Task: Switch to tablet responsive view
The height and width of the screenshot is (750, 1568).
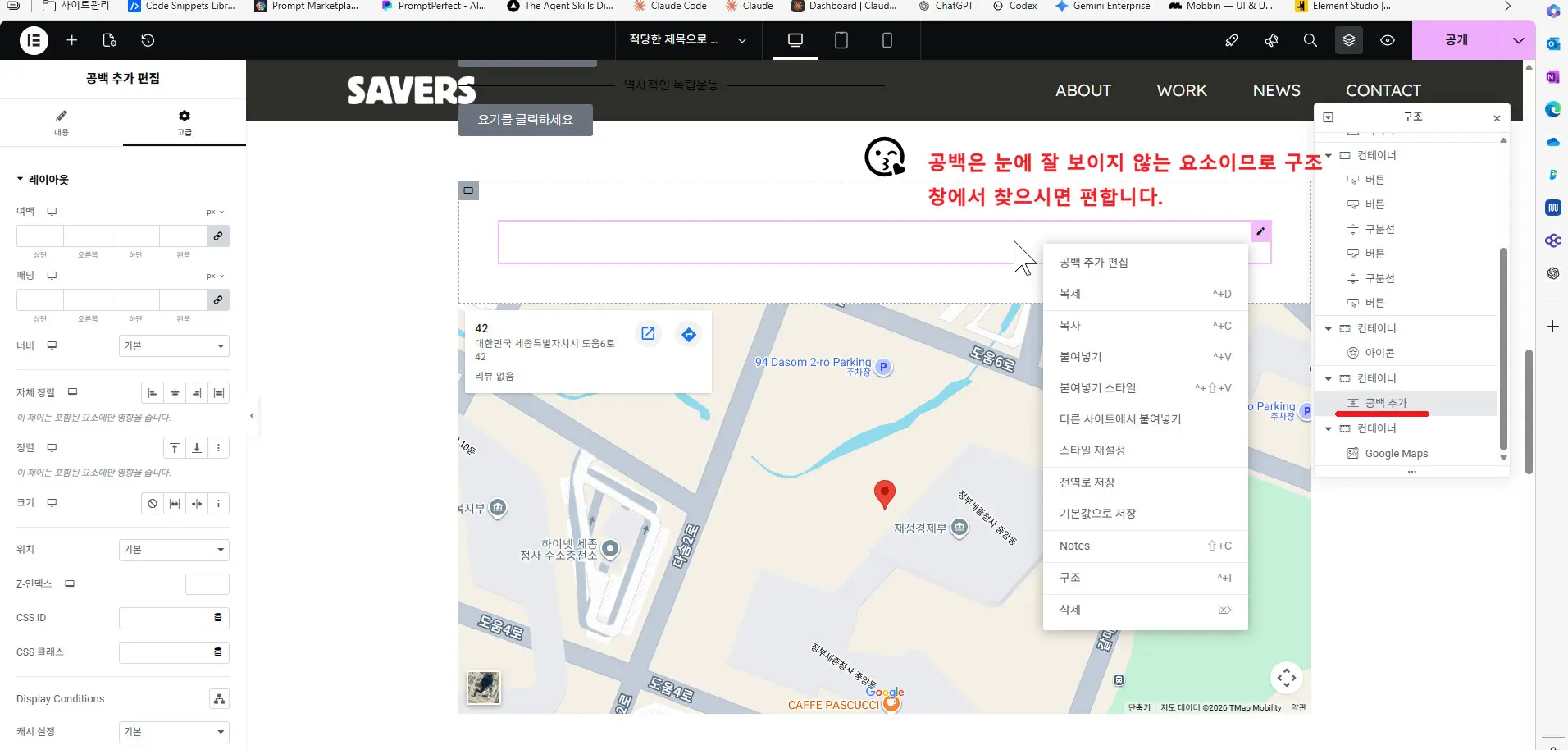Action: point(841,40)
